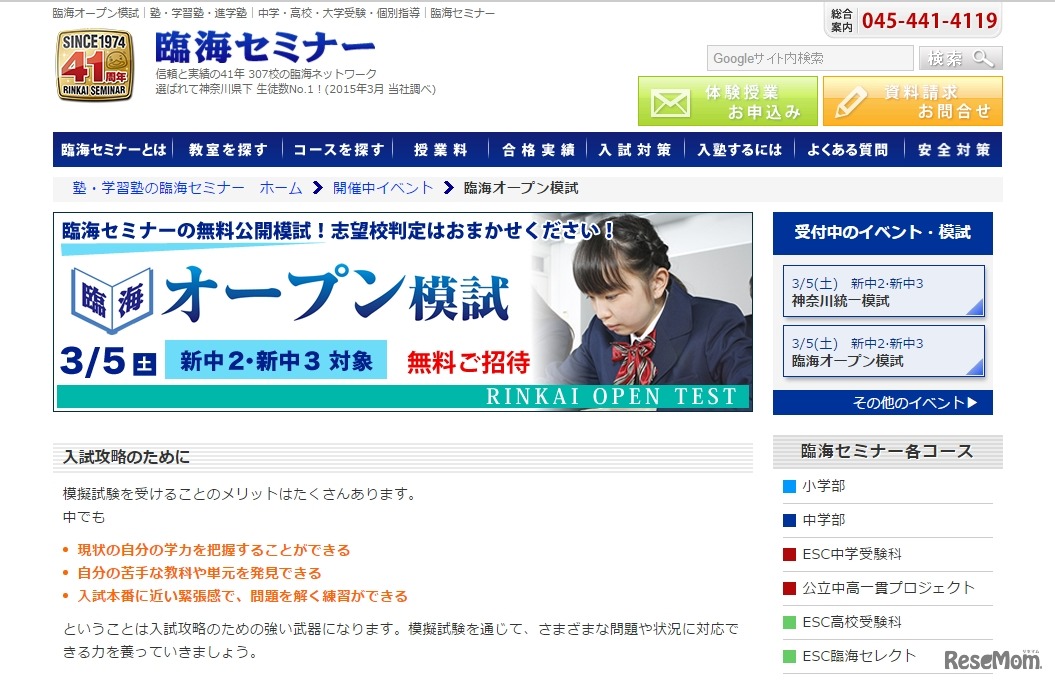Click the 受付中のイベント・模試 sidebar header
Screen dimensions: 1055x683
(883, 232)
